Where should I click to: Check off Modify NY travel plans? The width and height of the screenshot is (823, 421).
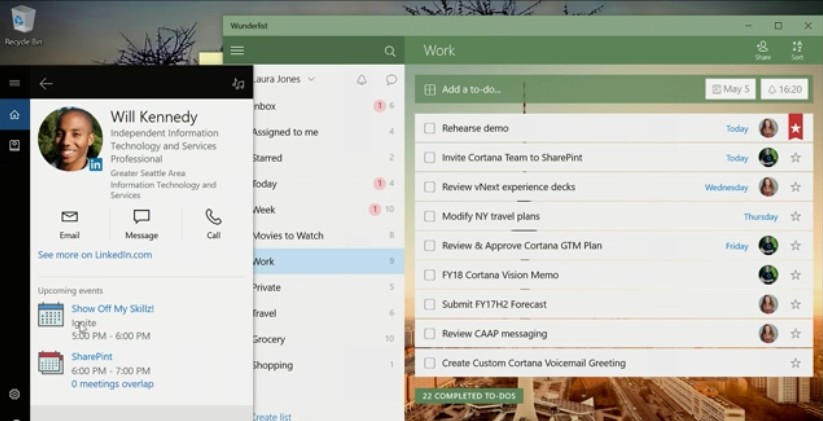click(x=429, y=216)
